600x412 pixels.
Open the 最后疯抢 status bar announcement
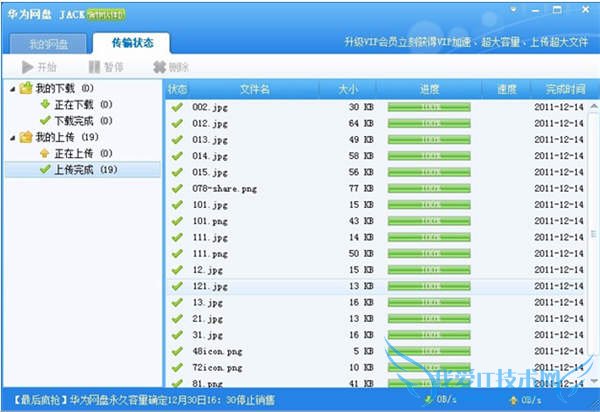click(x=144, y=400)
